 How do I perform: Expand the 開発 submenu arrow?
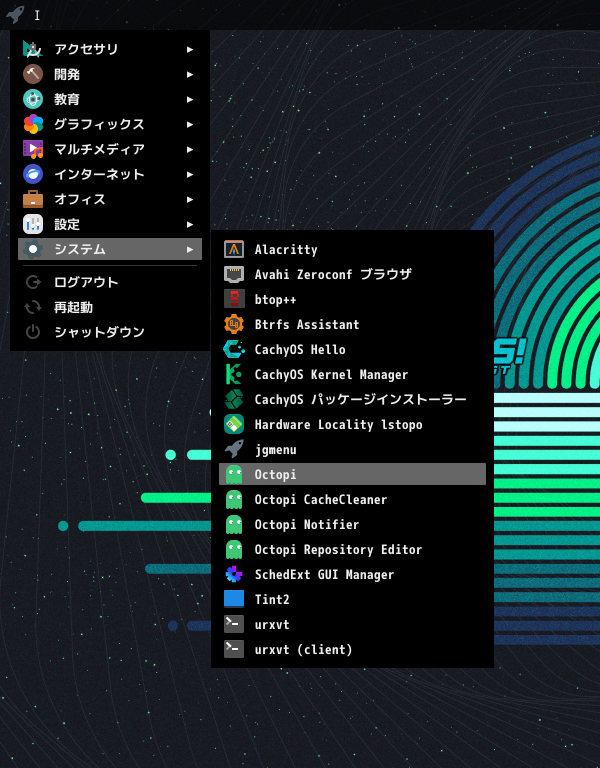coord(190,74)
